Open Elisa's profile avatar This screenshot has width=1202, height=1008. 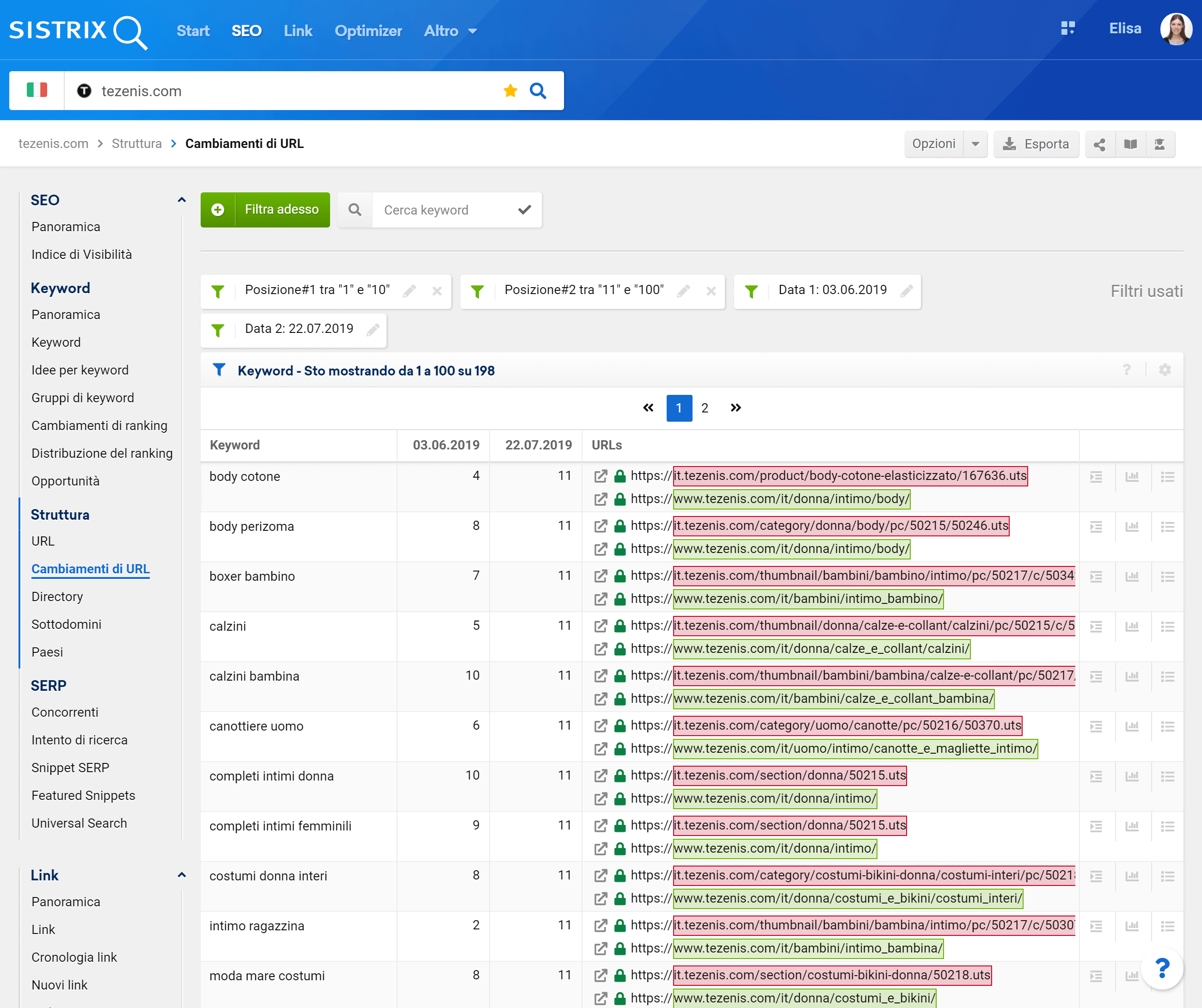click(x=1176, y=29)
